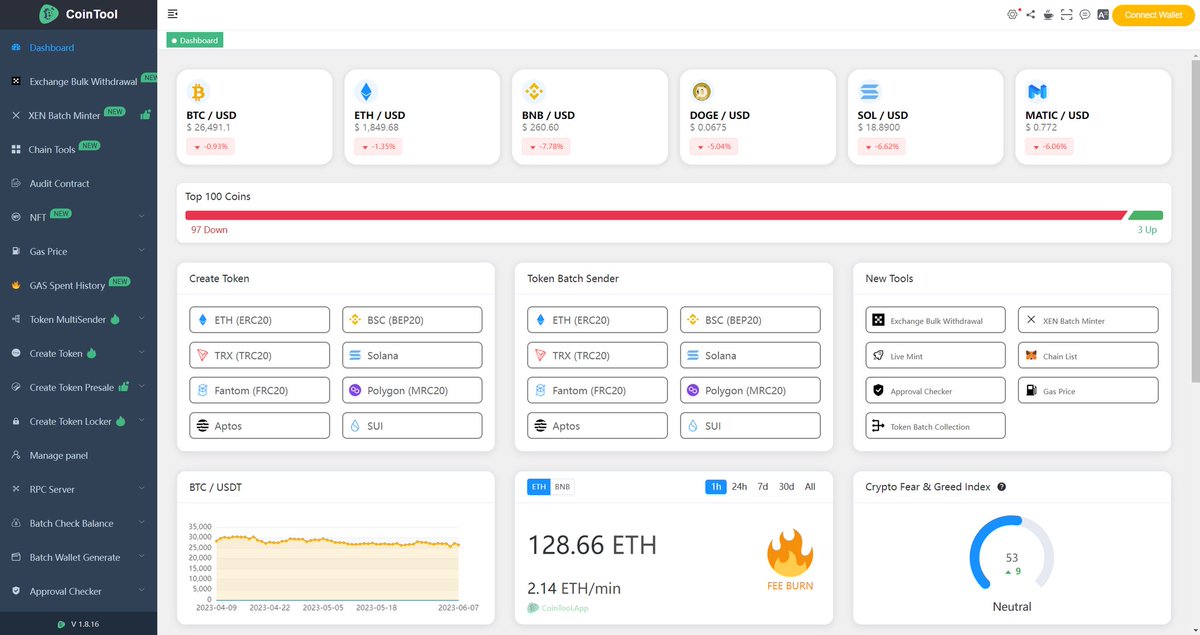Expand the Batch Wallet Generate sidebar menu

tap(78, 558)
